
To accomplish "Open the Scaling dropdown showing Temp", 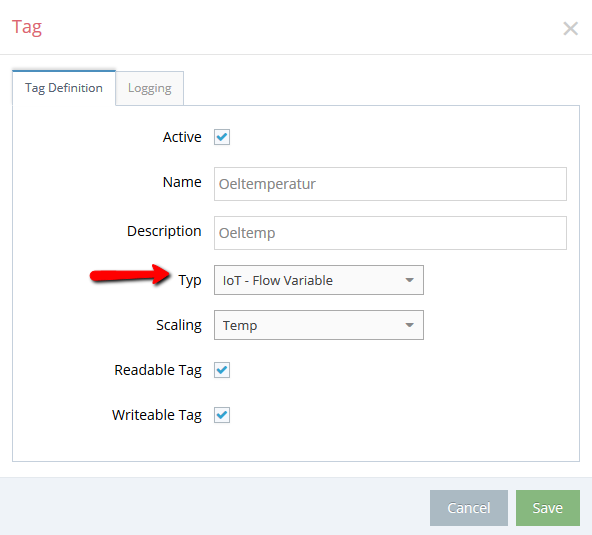I will pos(319,325).
